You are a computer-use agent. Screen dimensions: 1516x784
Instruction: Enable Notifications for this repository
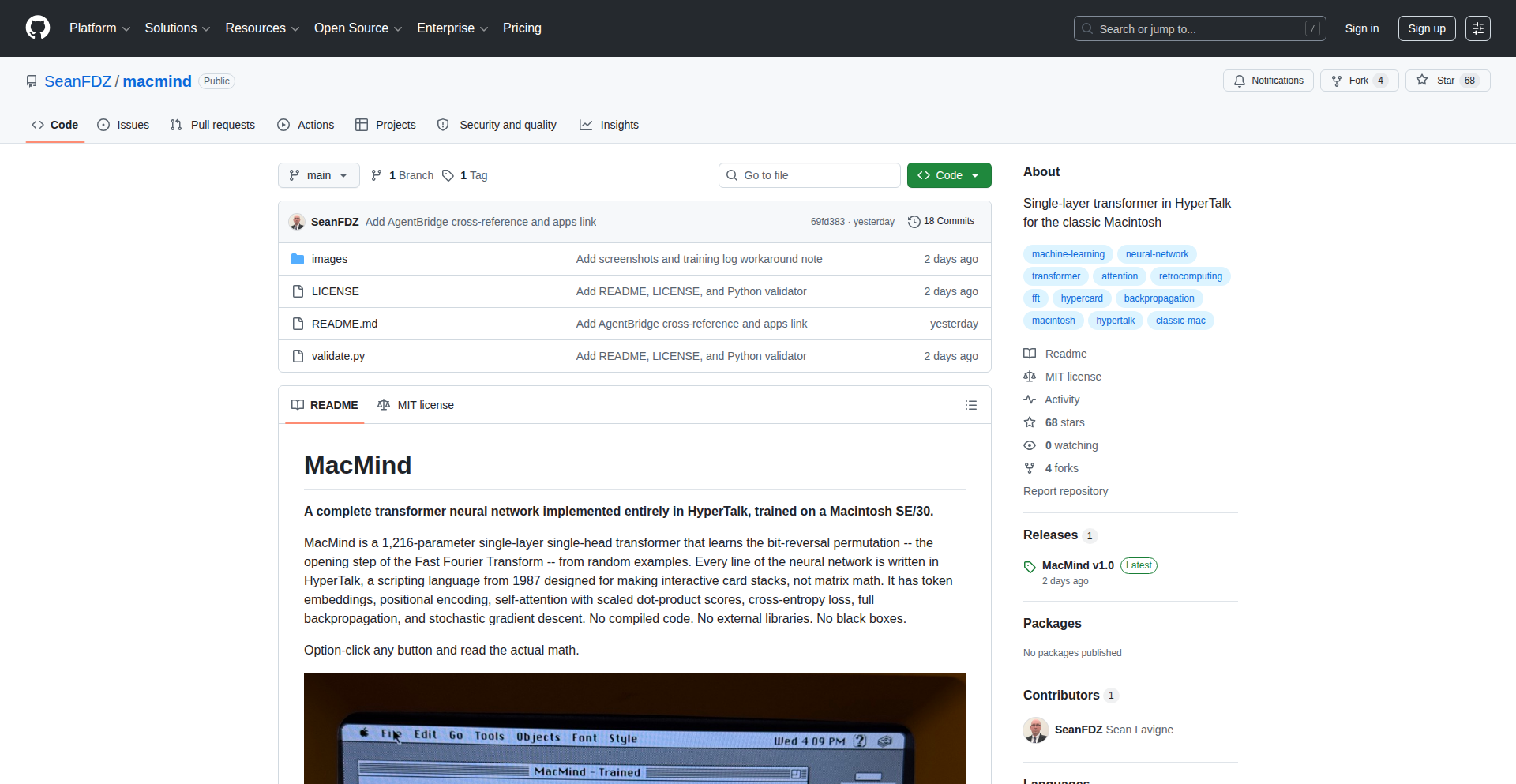click(x=1268, y=81)
